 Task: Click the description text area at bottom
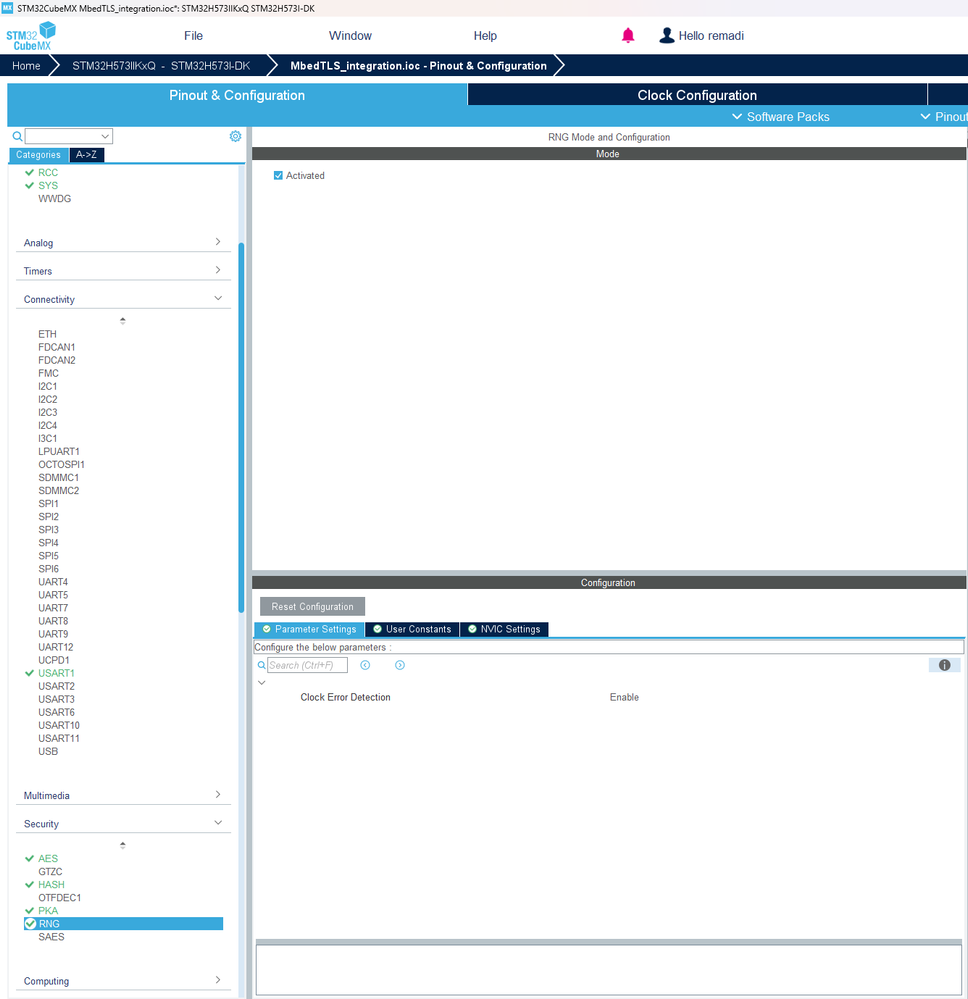tap(609, 969)
